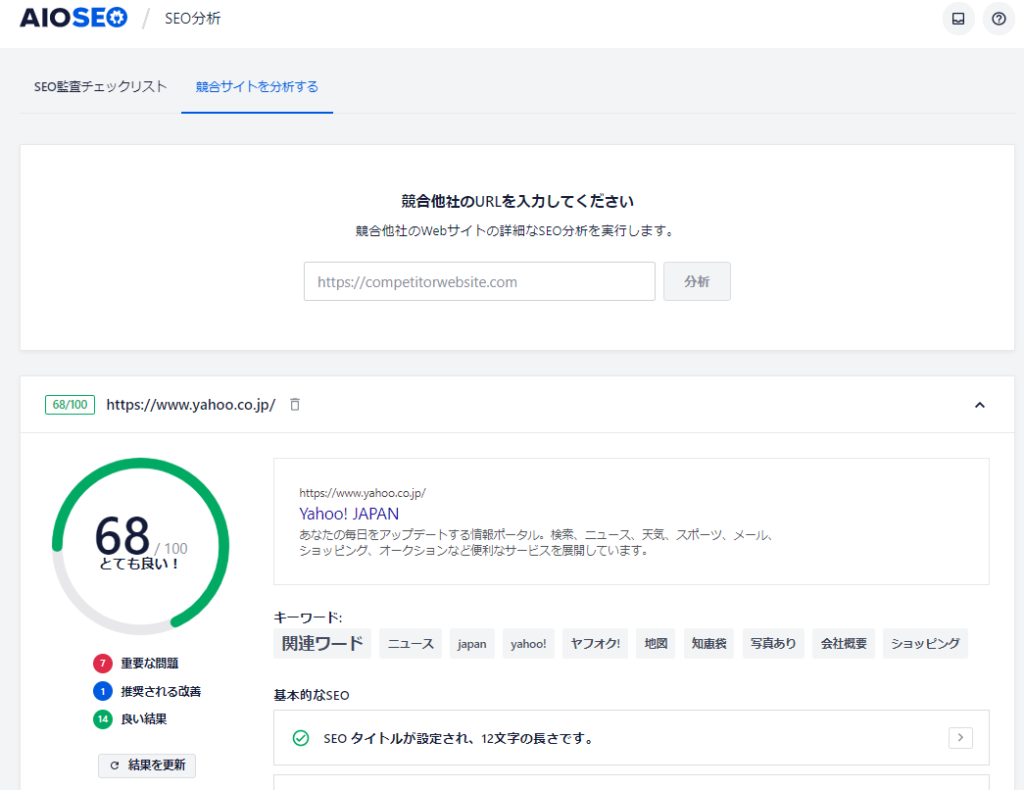The height and width of the screenshot is (790, 1024).
Task: Open the notifications inbox icon
Action: point(958,19)
